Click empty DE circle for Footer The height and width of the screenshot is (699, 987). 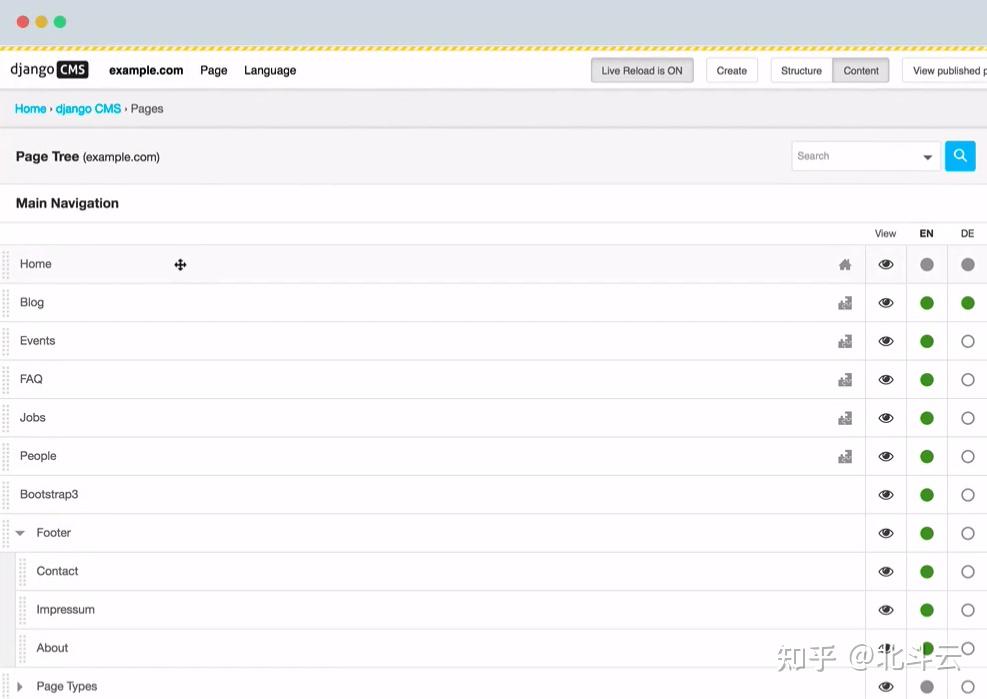coord(967,533)
